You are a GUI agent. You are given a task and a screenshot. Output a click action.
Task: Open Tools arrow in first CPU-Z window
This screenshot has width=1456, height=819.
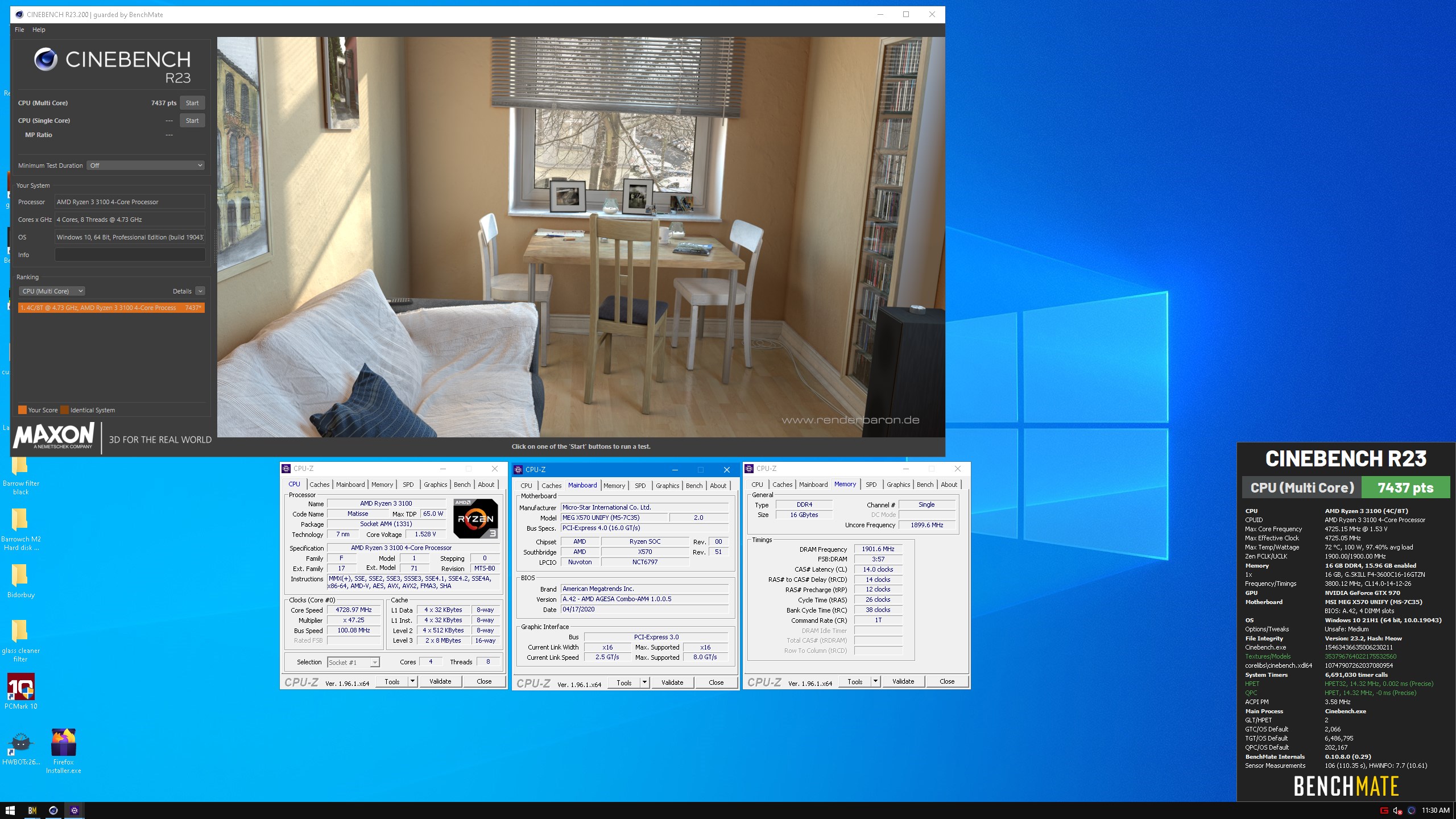[412, 681]
